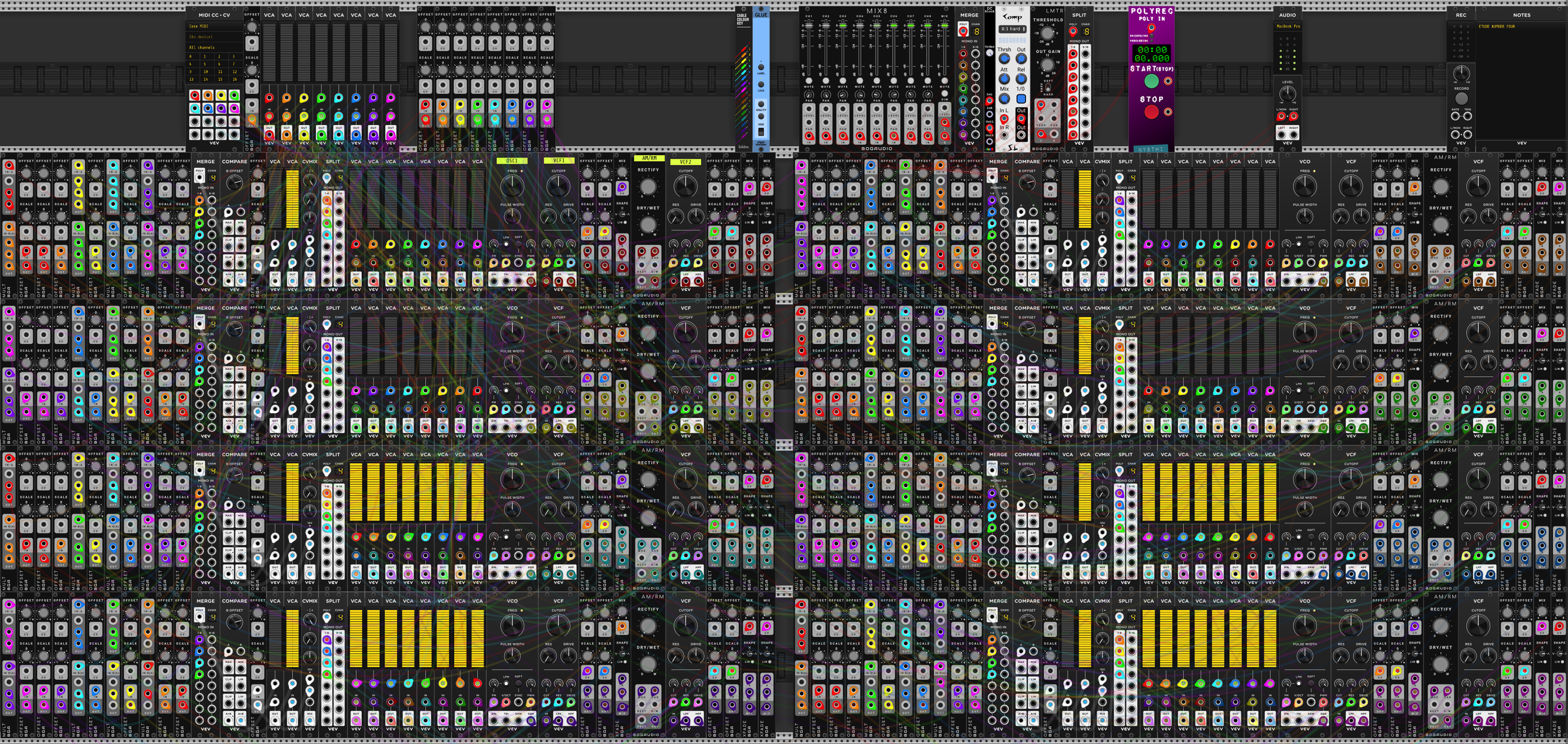Toggle the blue 1/0 button on Comp
Image resolution: width=1568 pixels, height=744 pixels.
(x=1021, y=99)
